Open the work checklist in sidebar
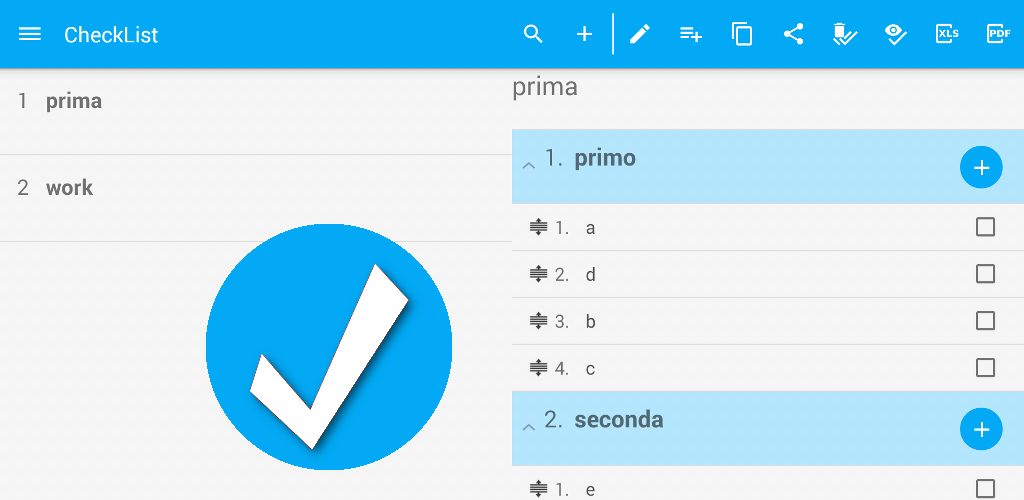 point(69,188)
